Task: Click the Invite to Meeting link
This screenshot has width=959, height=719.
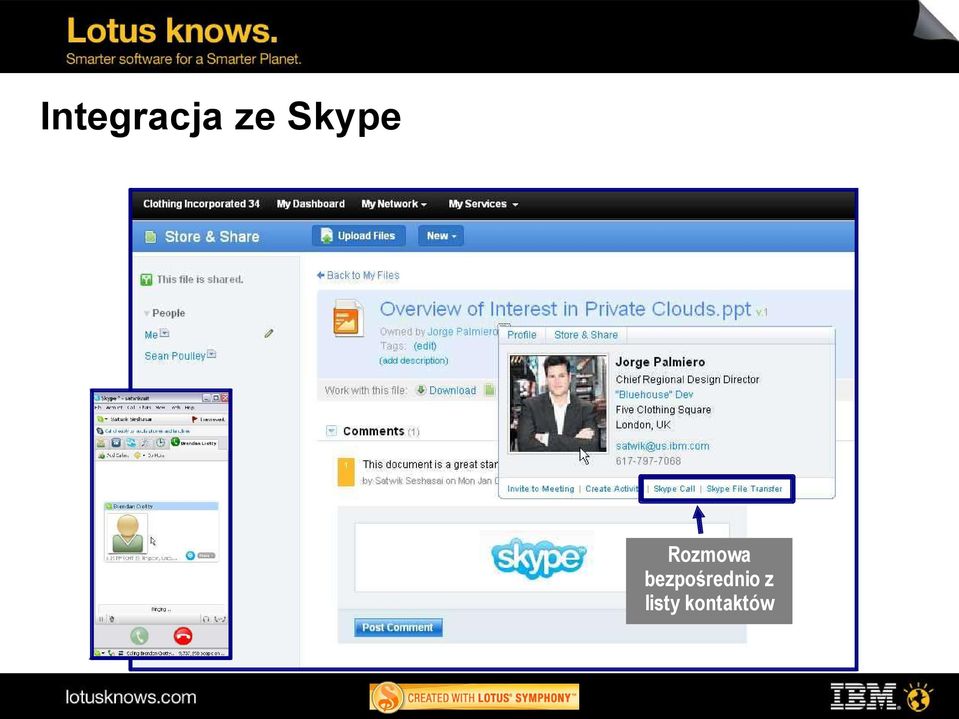Action: tap(541, 489)
